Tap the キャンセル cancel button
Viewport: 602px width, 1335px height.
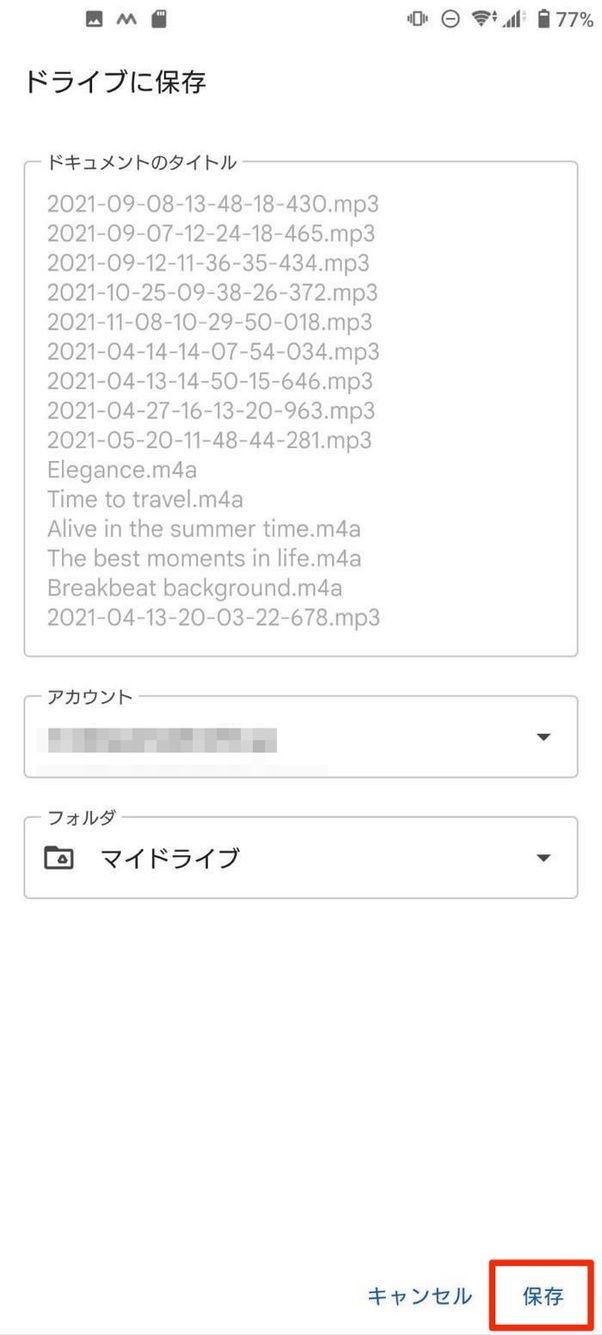(419, 1297)
